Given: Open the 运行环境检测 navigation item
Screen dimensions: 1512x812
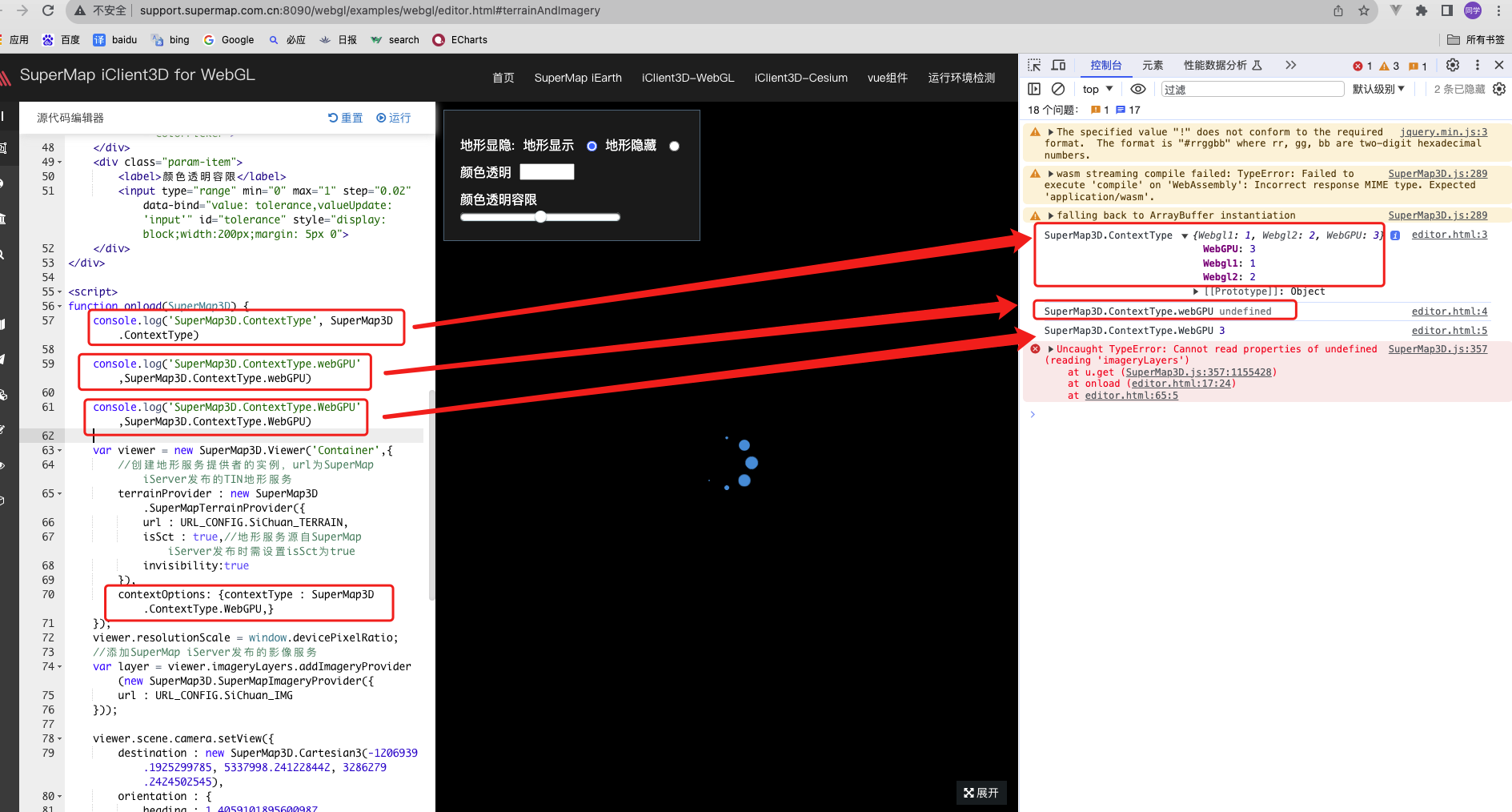Looking at the screenshot, I should coord(961,78).
